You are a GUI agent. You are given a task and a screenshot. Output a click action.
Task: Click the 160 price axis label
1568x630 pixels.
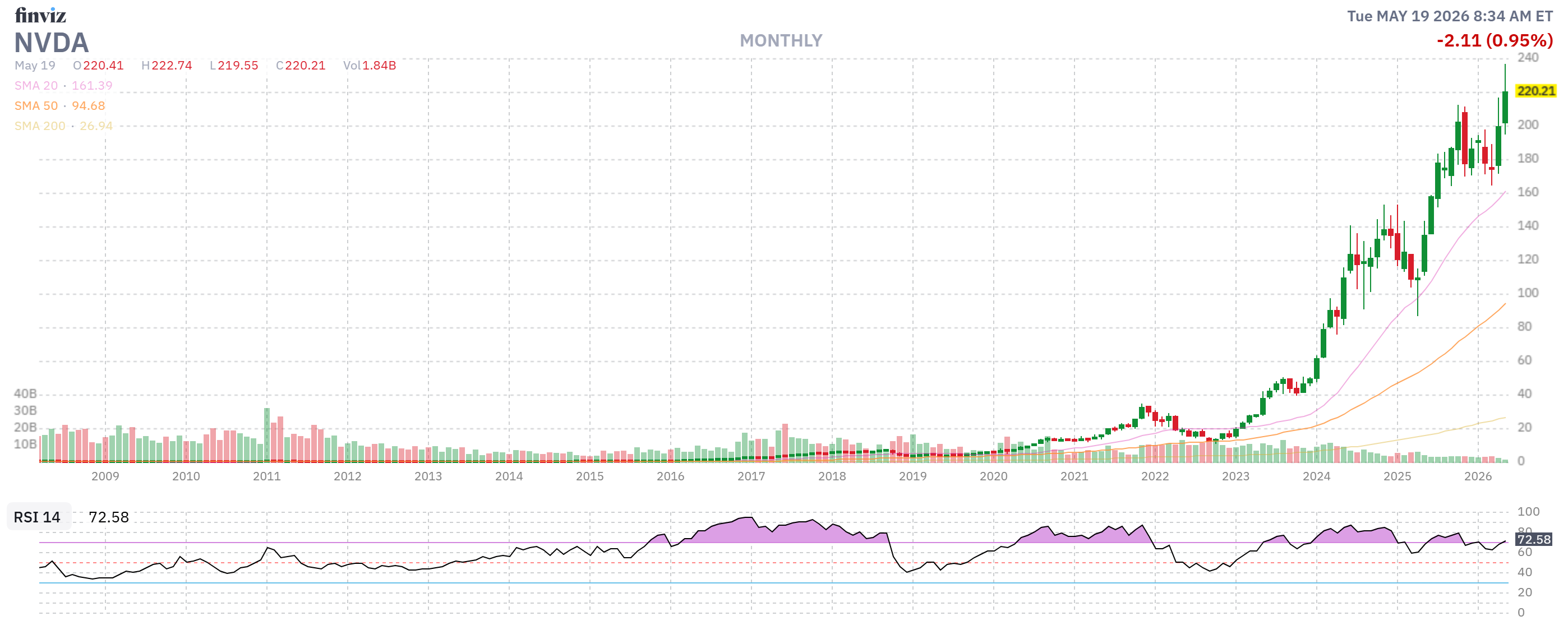[1528, 192]
